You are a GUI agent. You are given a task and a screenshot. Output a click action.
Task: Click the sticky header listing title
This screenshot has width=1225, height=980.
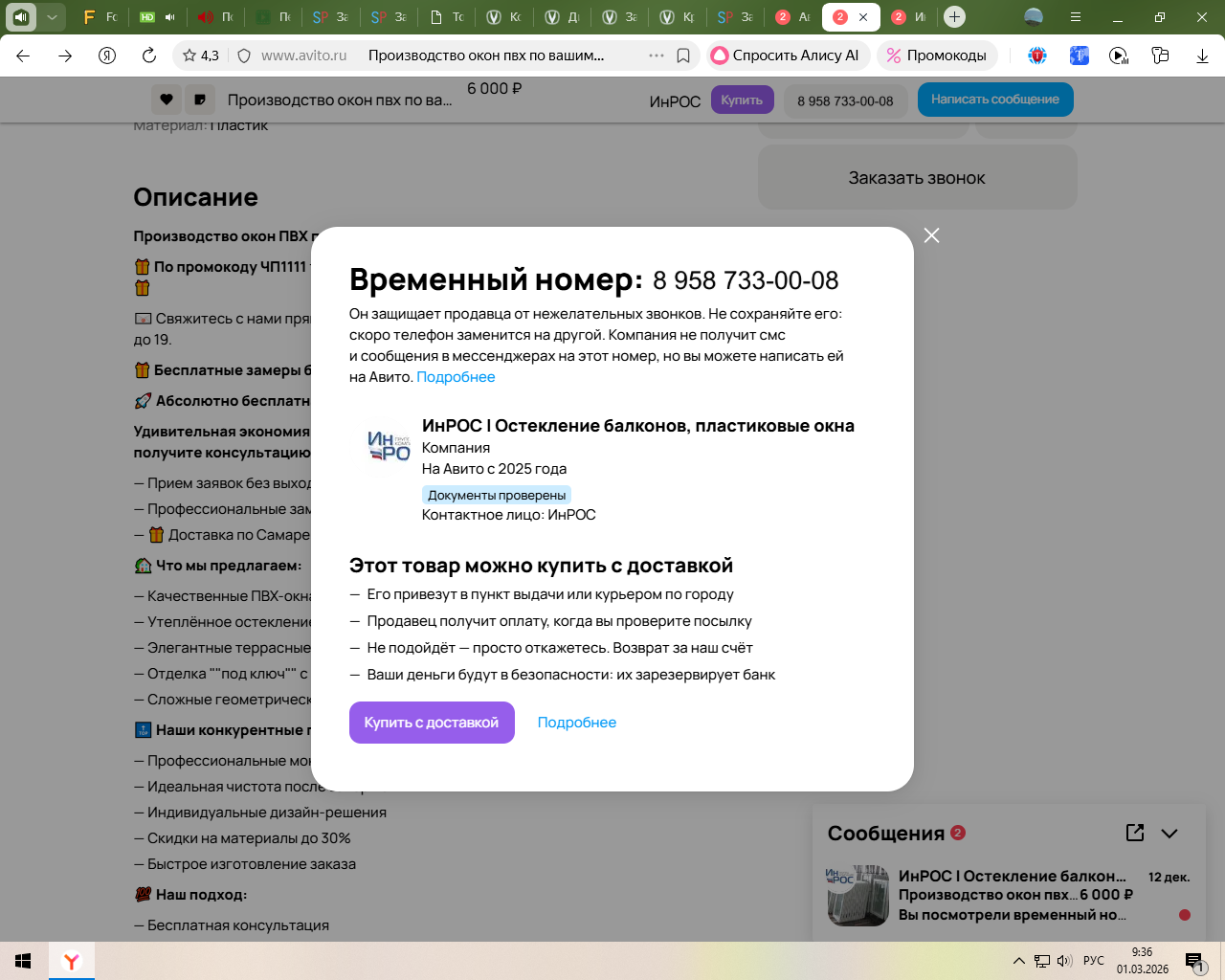[x=340, y=100]
